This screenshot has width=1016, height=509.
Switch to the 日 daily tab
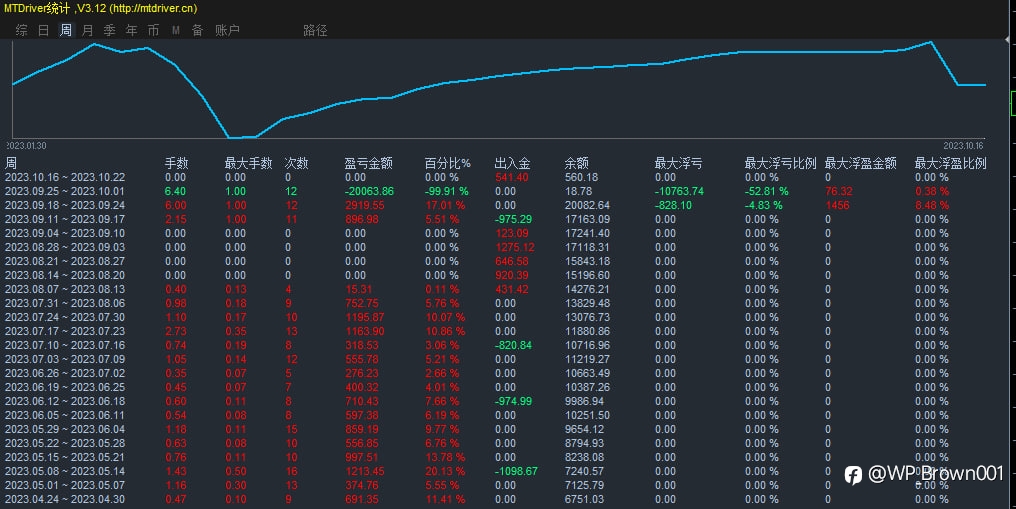[x=43, y=30]
